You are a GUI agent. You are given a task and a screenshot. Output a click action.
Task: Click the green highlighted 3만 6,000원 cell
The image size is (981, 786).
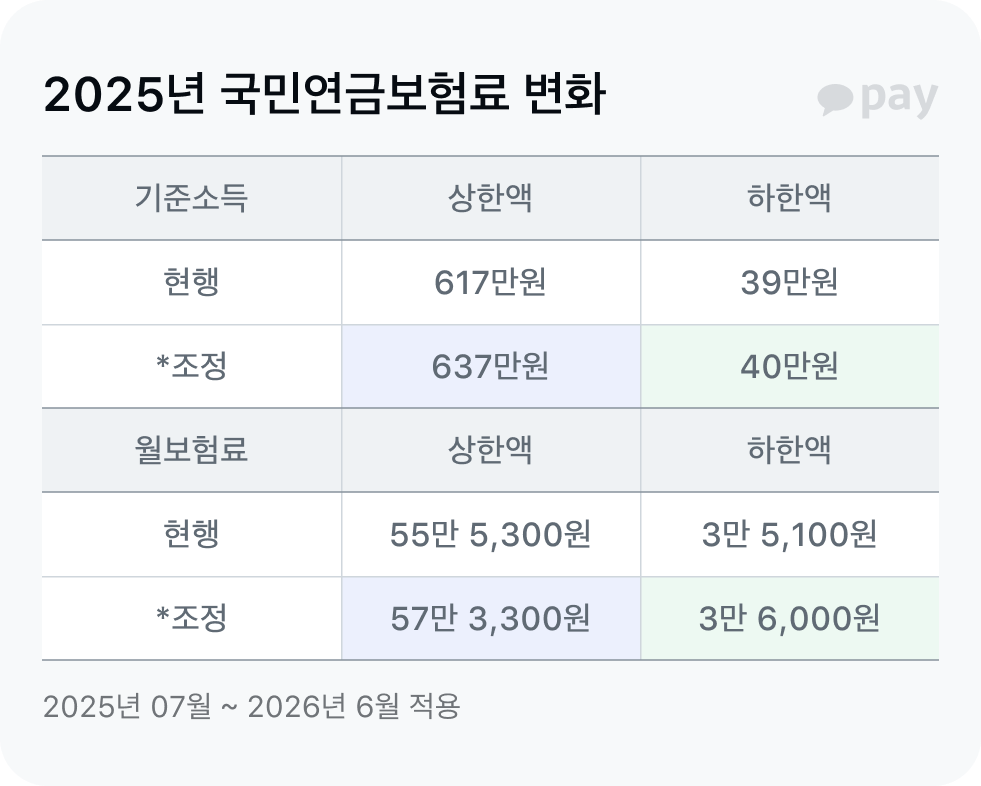coord(789,619)
